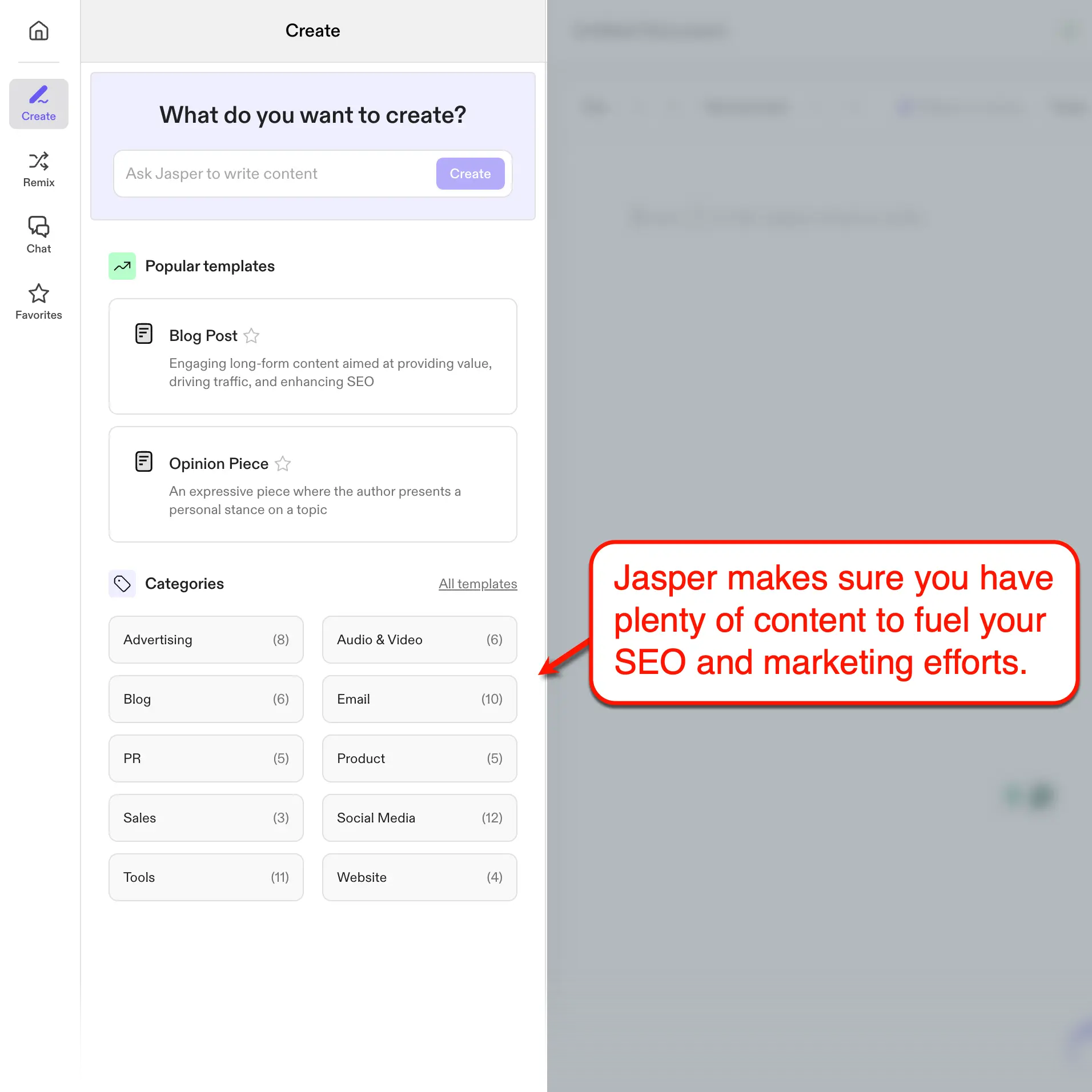
Task: Browse Email templates
Action: pyautogui.click(x=419, y=699)
